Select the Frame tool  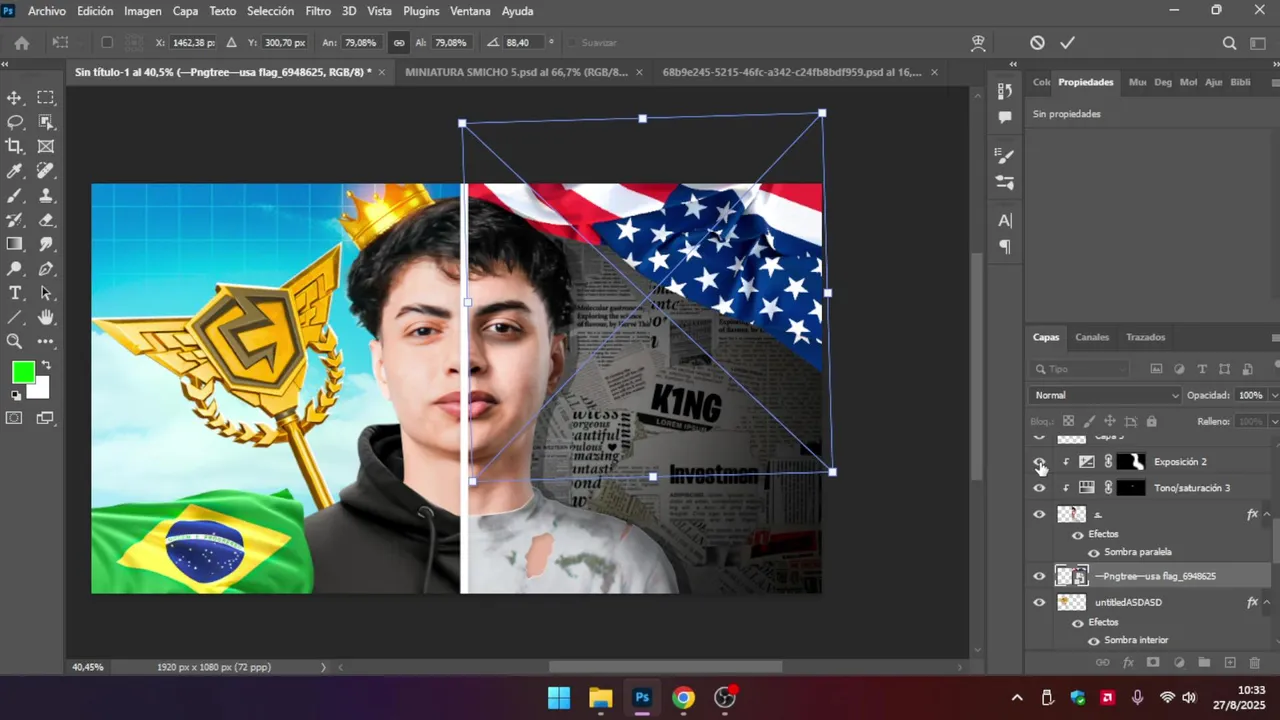click(46, 147)
